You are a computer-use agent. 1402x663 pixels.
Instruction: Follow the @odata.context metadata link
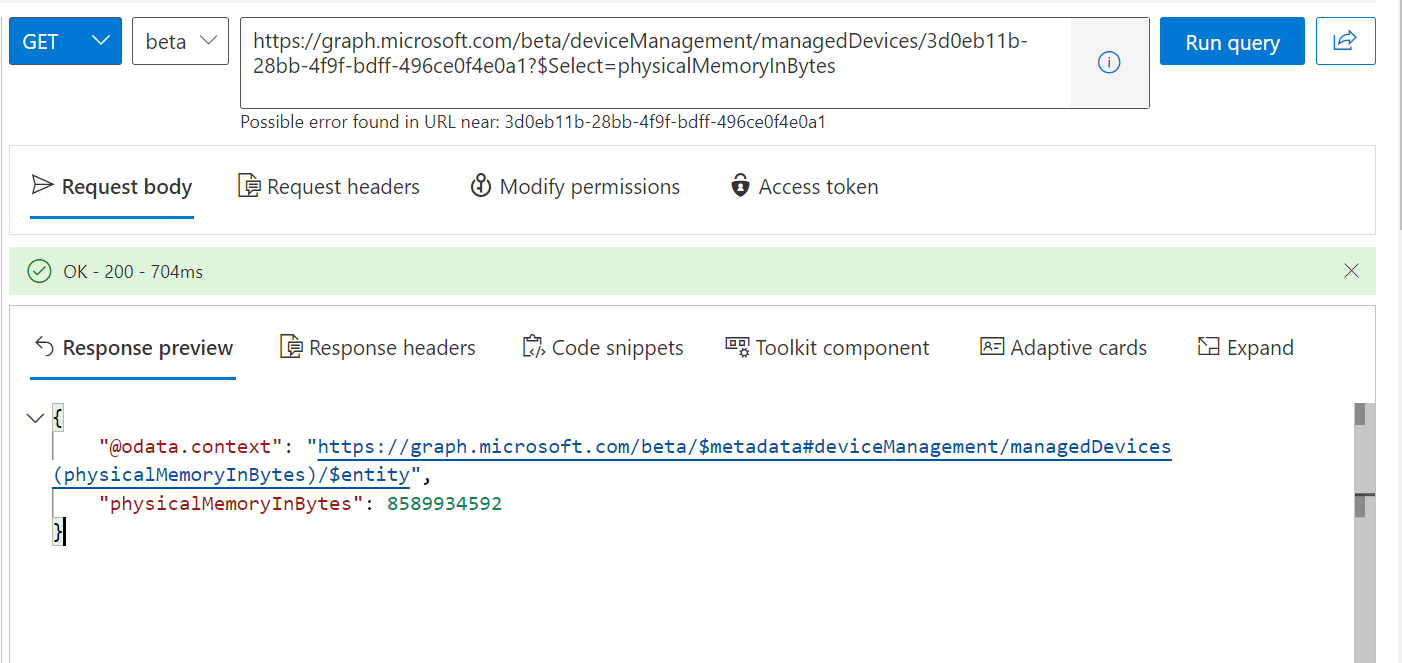[x=743, y=447]
